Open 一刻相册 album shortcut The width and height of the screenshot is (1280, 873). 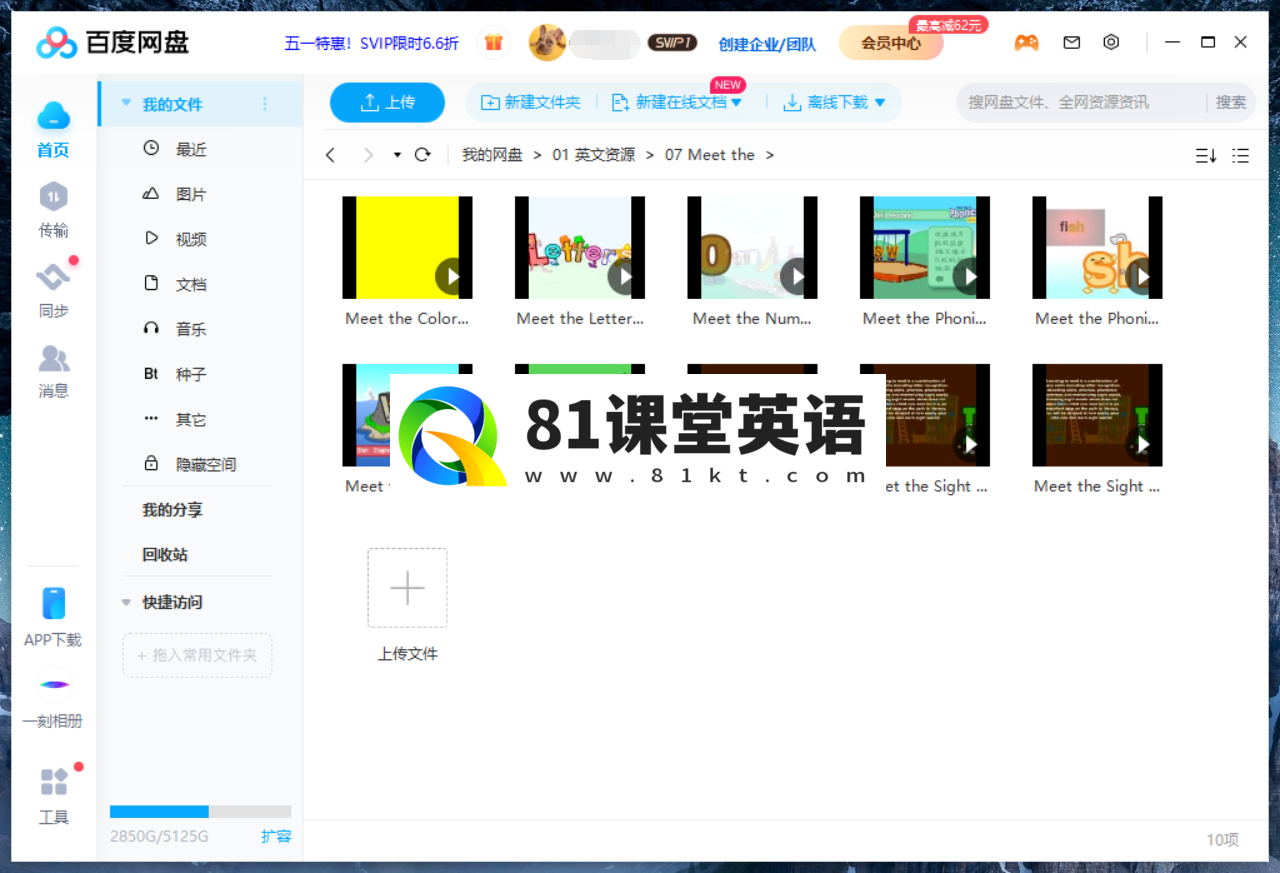53,700
